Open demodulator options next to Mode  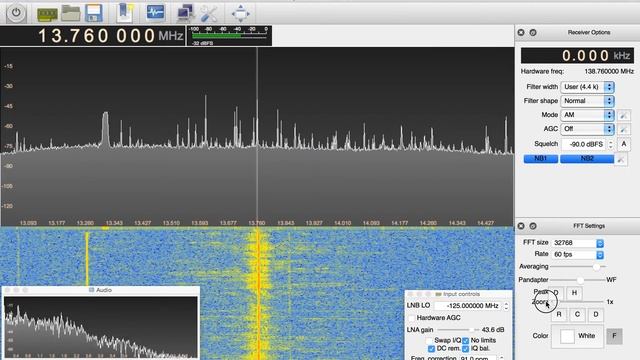pos(623,116)
